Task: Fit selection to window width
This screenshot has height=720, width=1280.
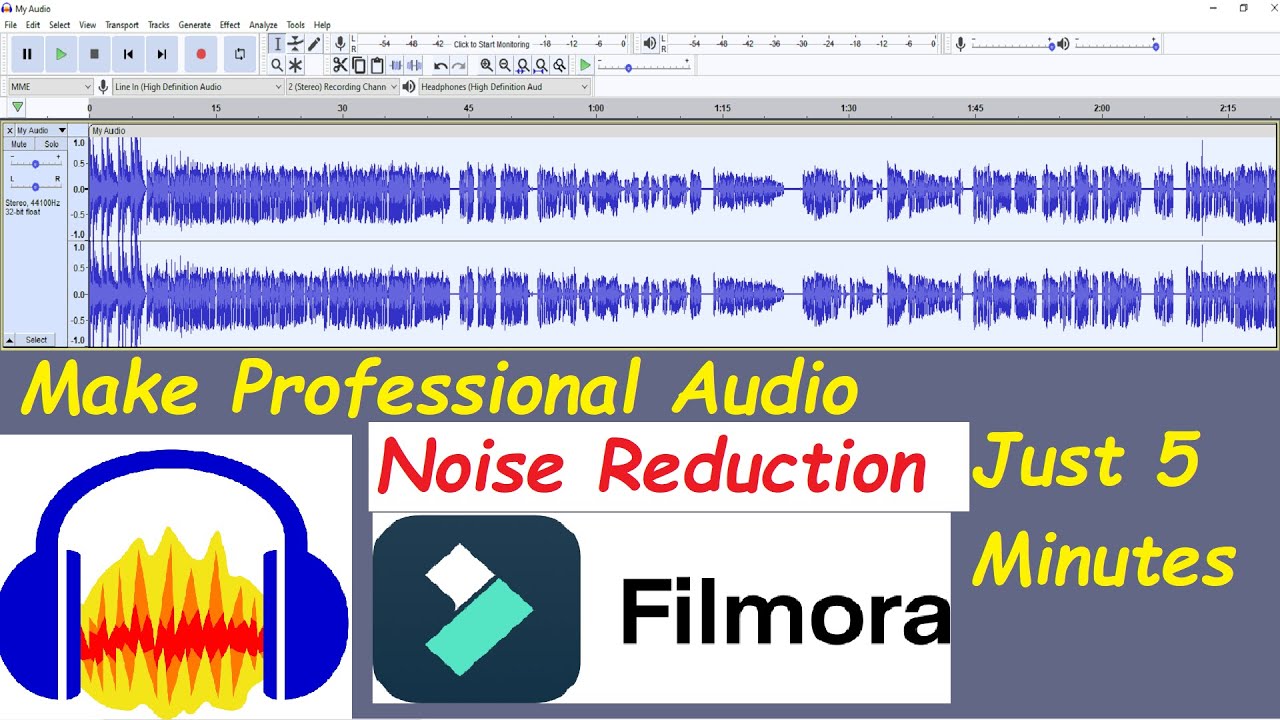Action: [x=523, y=65]
